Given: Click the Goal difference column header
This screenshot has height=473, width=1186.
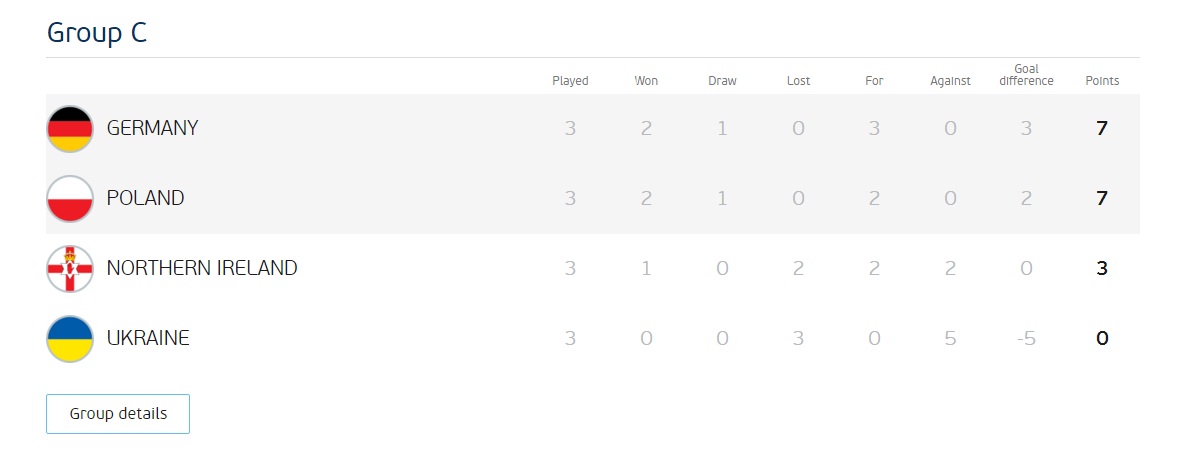Looking at the screenshot, I should click(1026, 75).
